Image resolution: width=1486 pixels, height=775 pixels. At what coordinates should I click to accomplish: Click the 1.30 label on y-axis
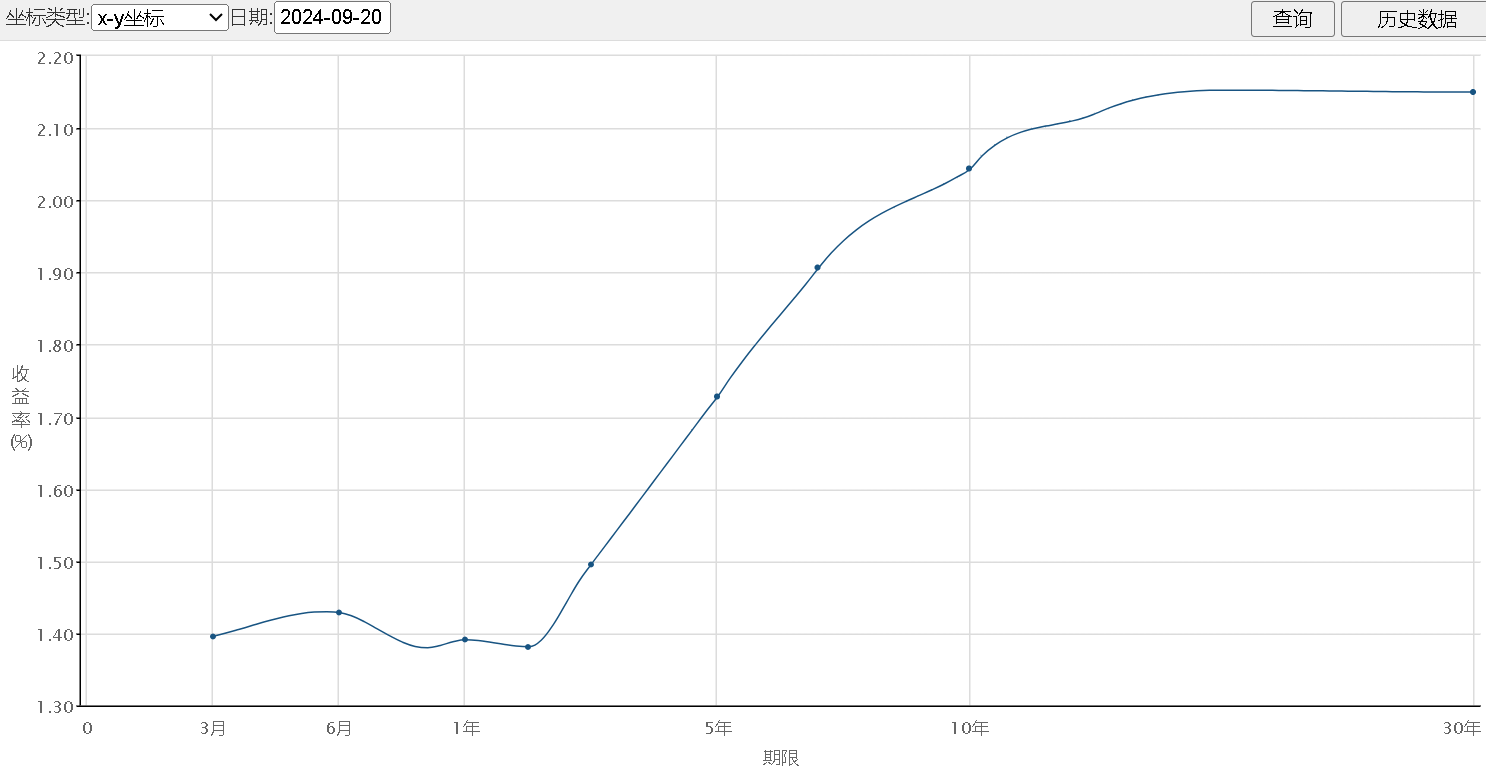(x=55, y=707)
